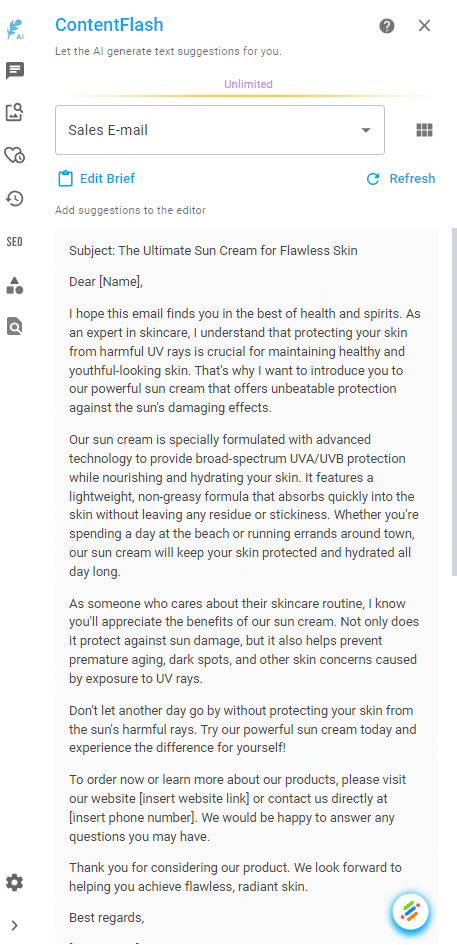The width and height of the screenshot is (457, 945).
Task: Expand the Sales E-mail dropdown
Action: click(x=220, y=130)
